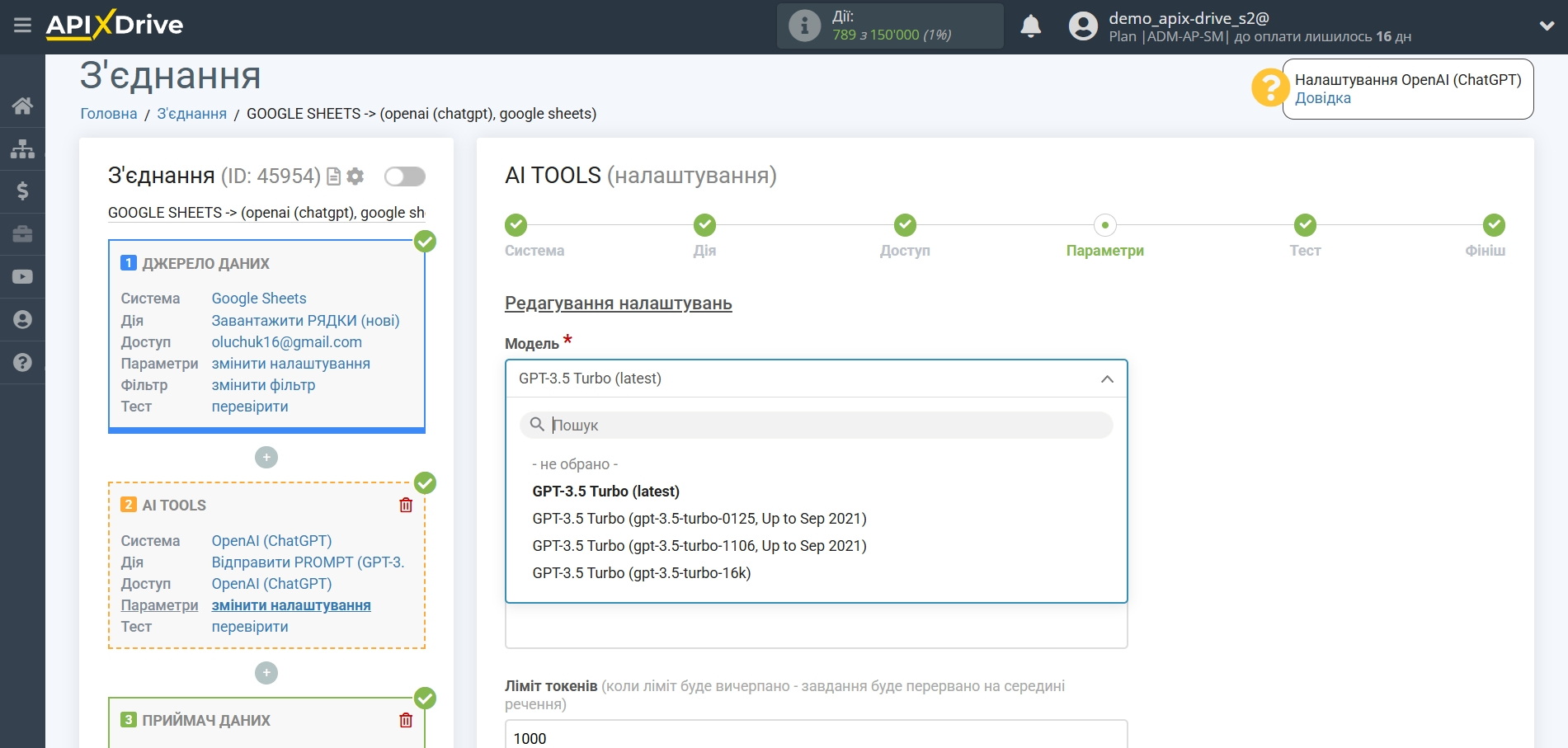
Task: Open OpenAI (ChatGPT) system link in AI TOOLS
Action: (271, 541)
